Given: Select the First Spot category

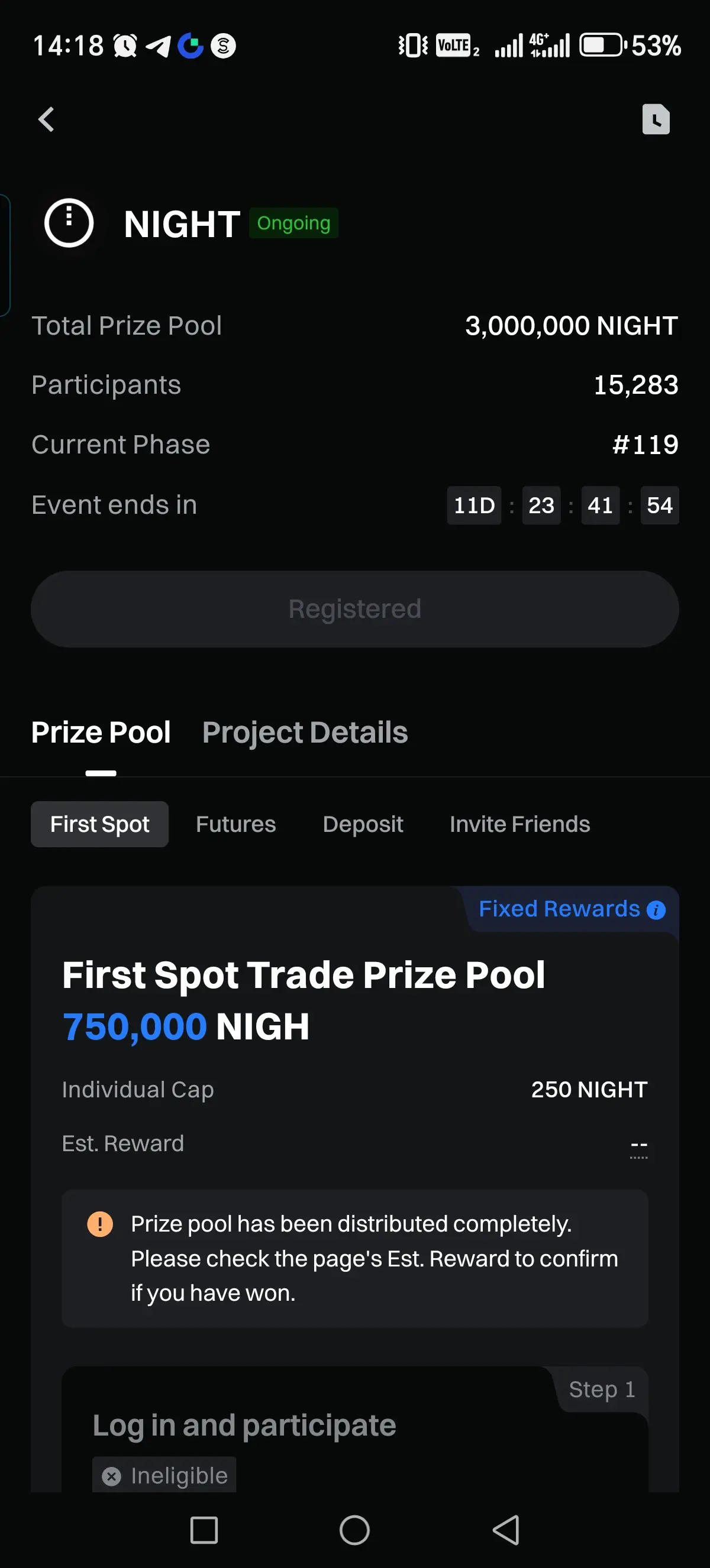Looking at the screenshot, I should point(100,824).
